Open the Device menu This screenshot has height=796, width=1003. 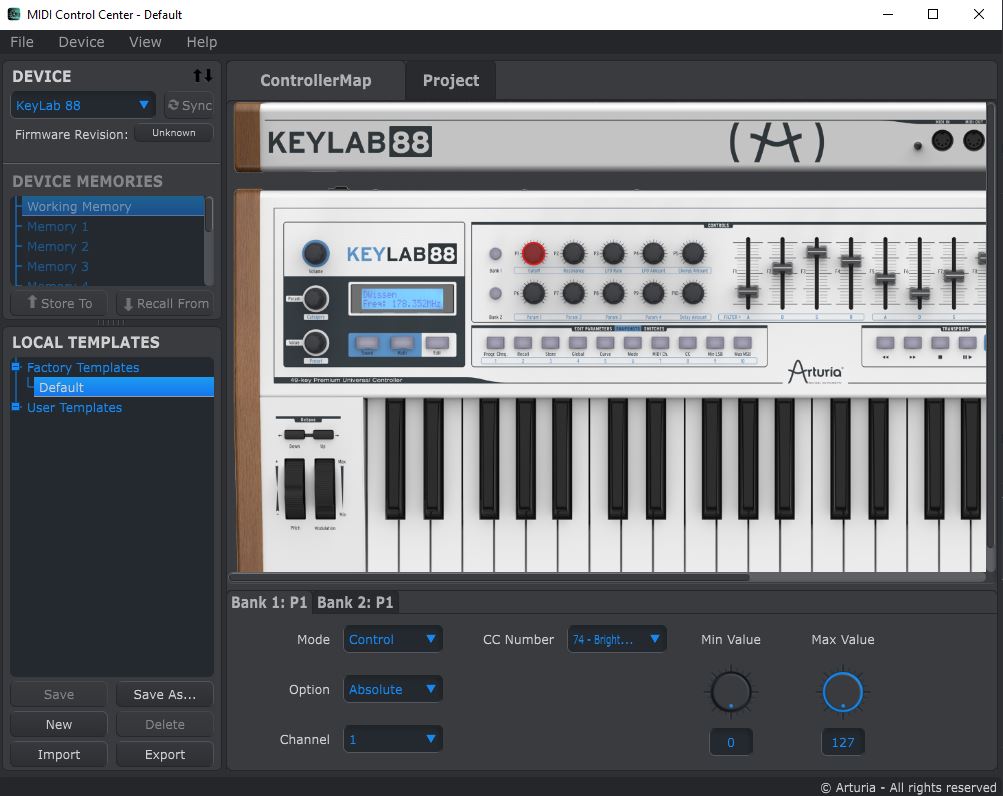coord(81,42)
